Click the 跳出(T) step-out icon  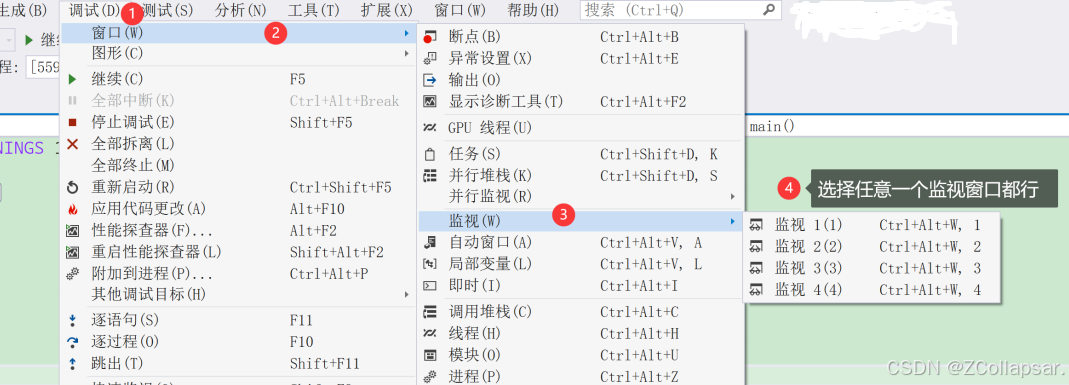point(72,363)
